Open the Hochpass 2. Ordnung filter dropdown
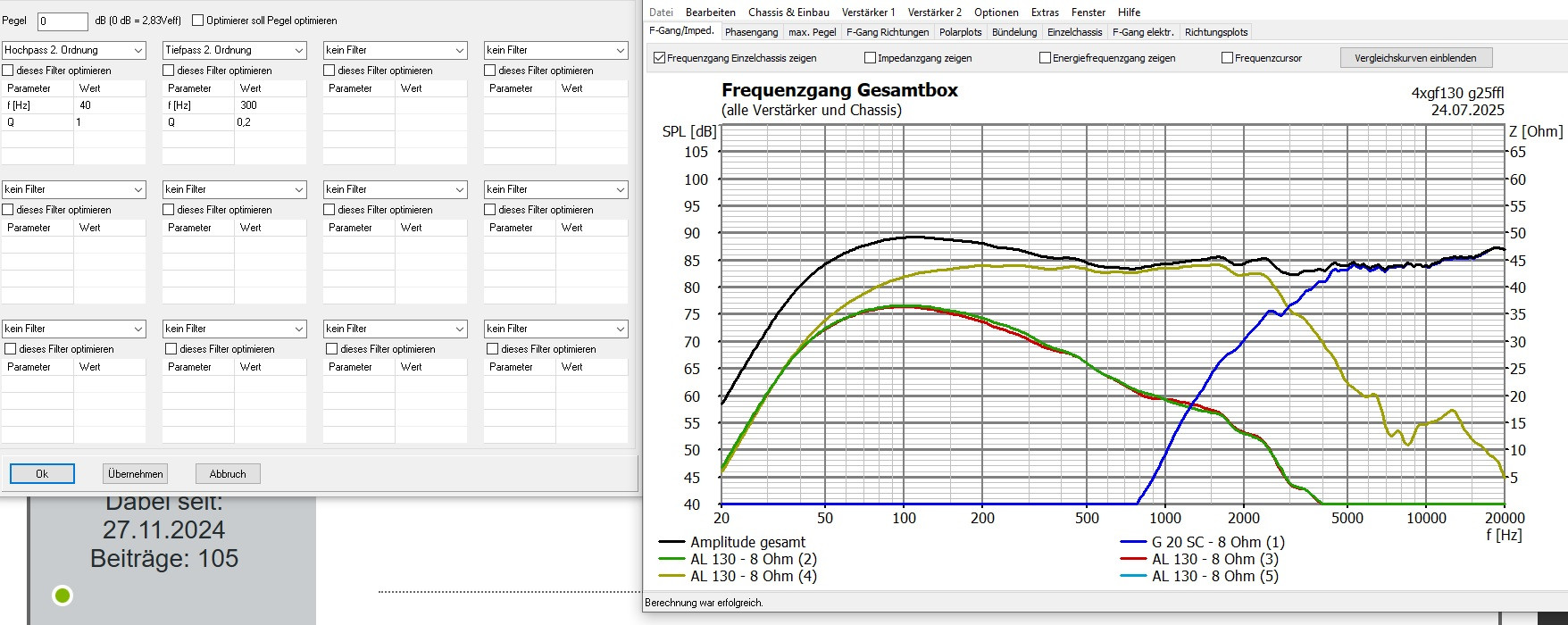 [73, 51]
